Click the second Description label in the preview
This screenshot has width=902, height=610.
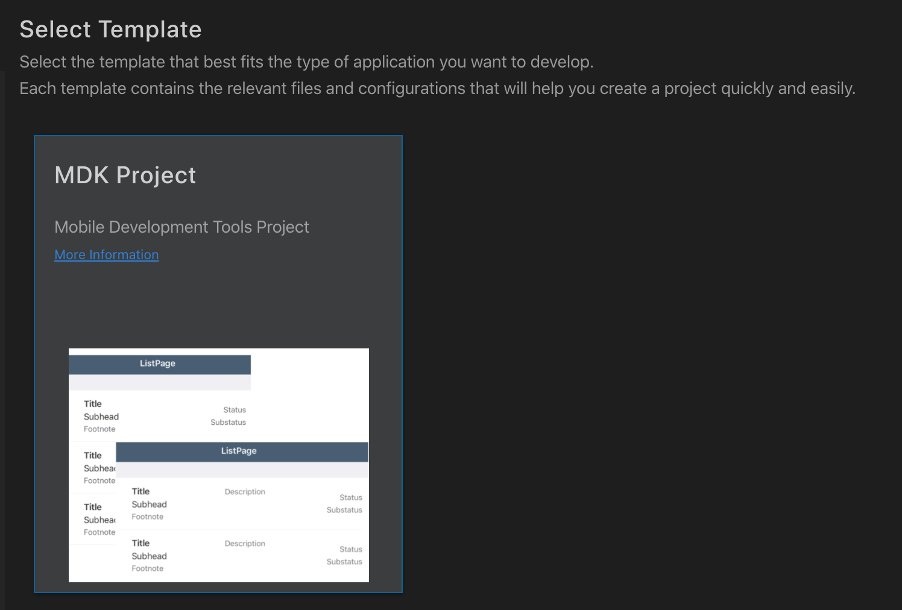[245, 543]
